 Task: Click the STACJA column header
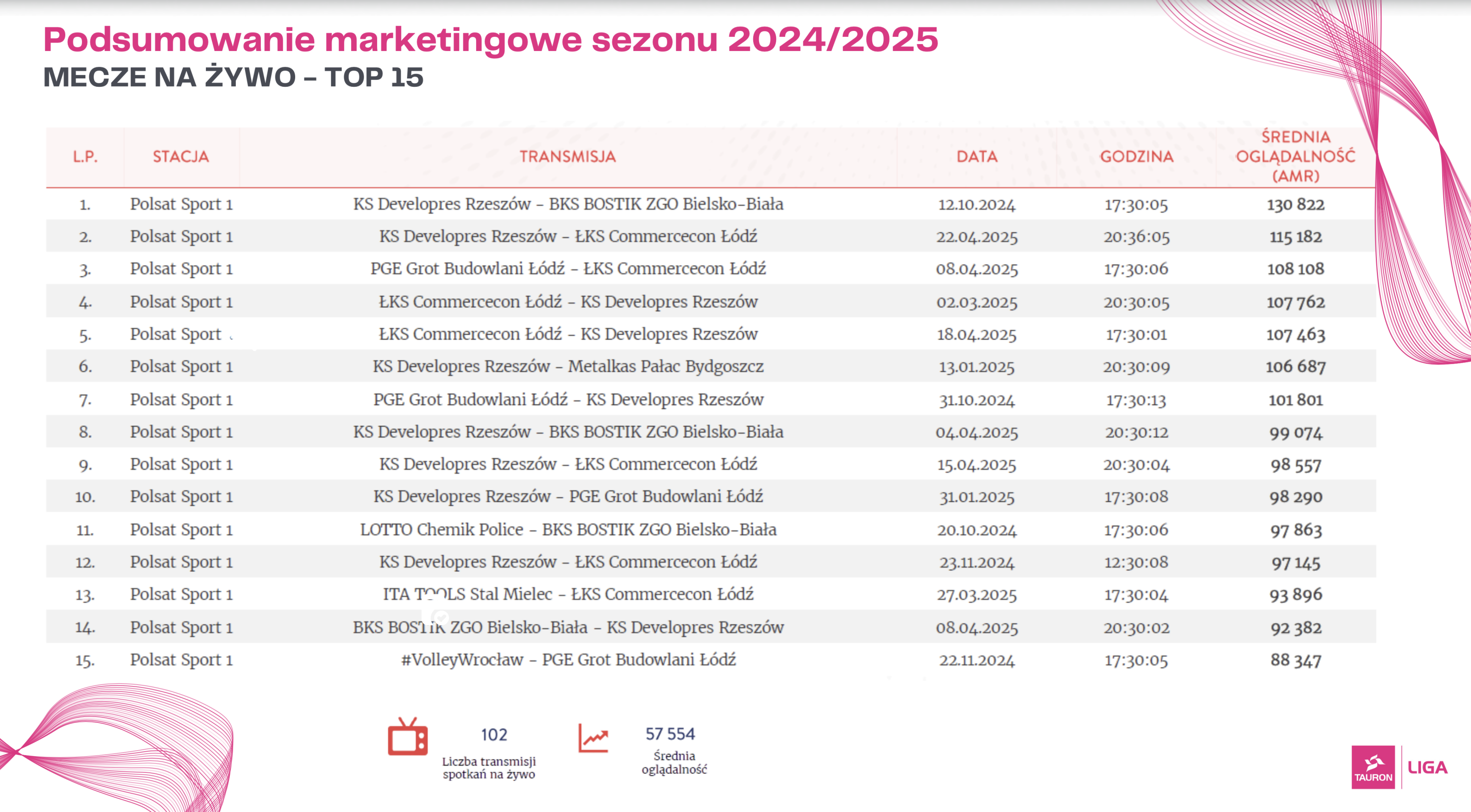coord(180,156)
